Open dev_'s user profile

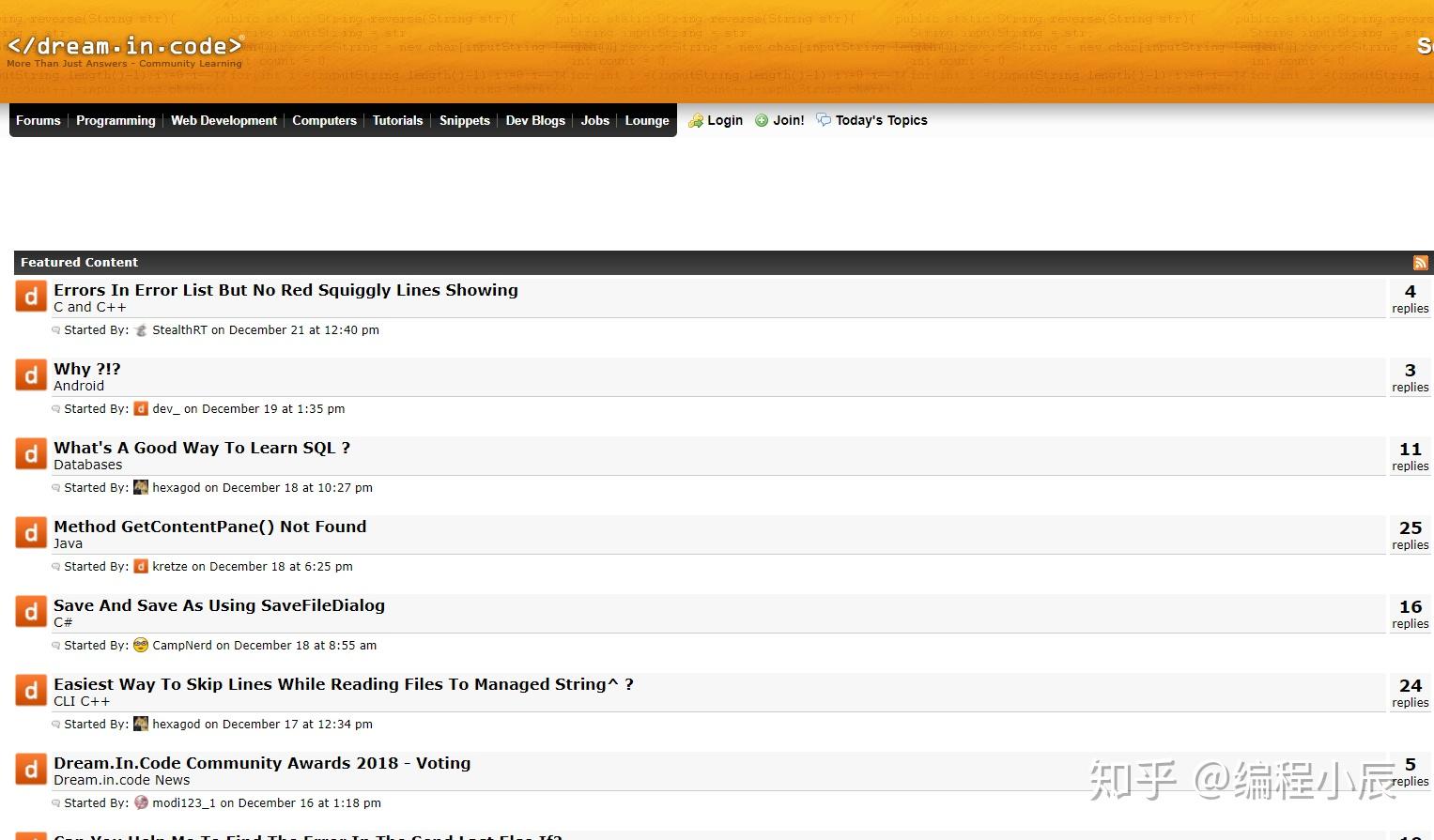tap(166, 409)
